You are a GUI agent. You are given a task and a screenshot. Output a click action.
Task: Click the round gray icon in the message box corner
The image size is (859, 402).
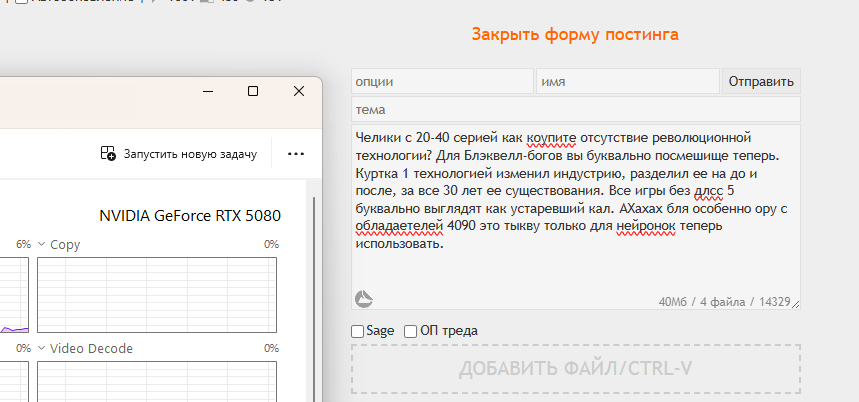click(x=364, y=299)
